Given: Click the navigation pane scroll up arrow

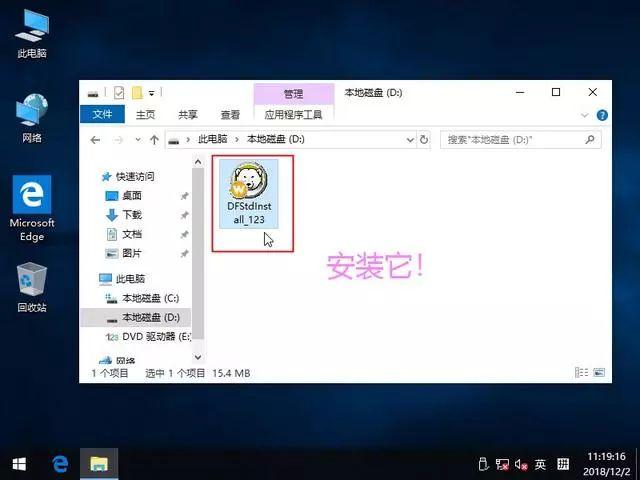Looking at the screenshot, I should (198, 162).
